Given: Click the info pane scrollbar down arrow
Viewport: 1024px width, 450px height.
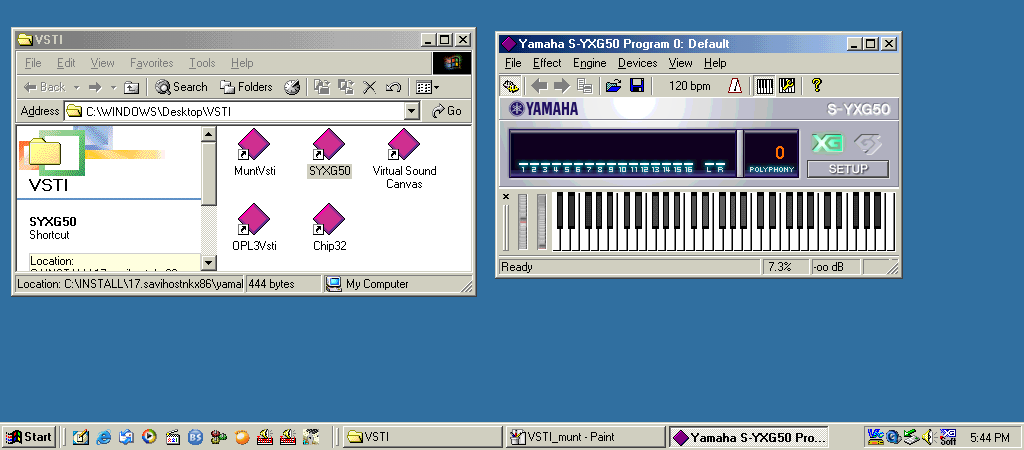Looking at the screenshot, I should pyautogui.click(x=209, y=263).
